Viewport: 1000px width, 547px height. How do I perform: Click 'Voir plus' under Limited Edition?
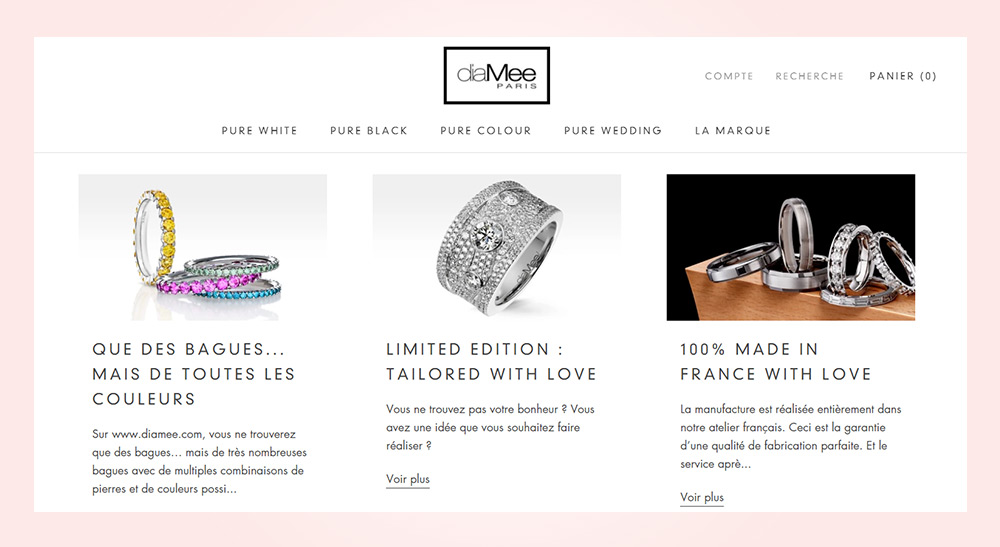[x=408, y=479]
